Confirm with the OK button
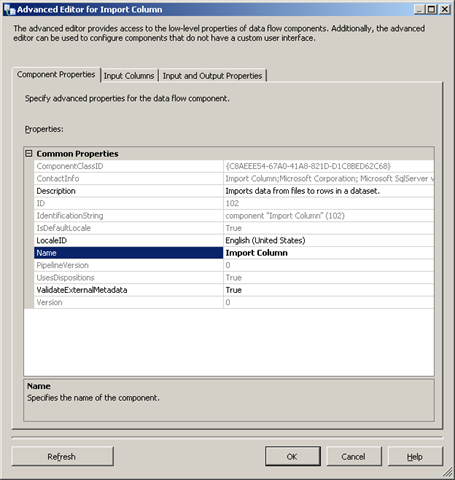 click(x=293, y=456)
